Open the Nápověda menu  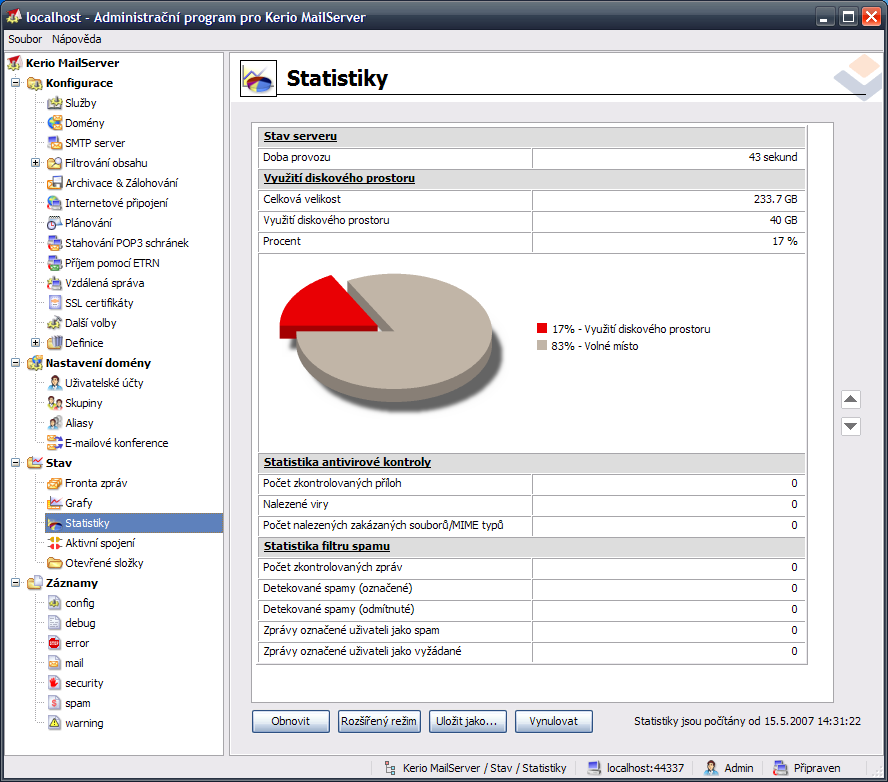pos(76,39)
